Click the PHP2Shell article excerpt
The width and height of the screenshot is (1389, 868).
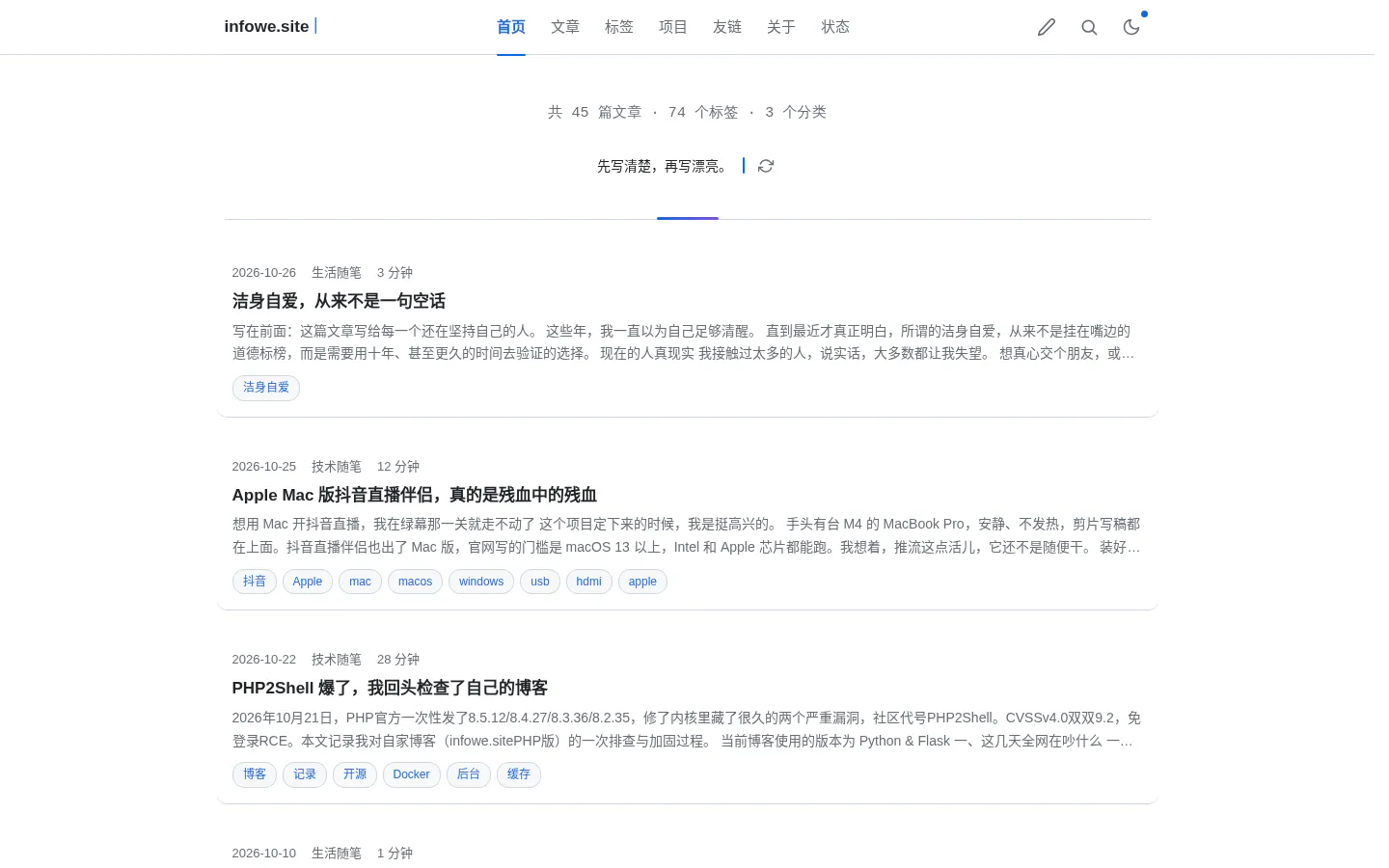(687, 729)
